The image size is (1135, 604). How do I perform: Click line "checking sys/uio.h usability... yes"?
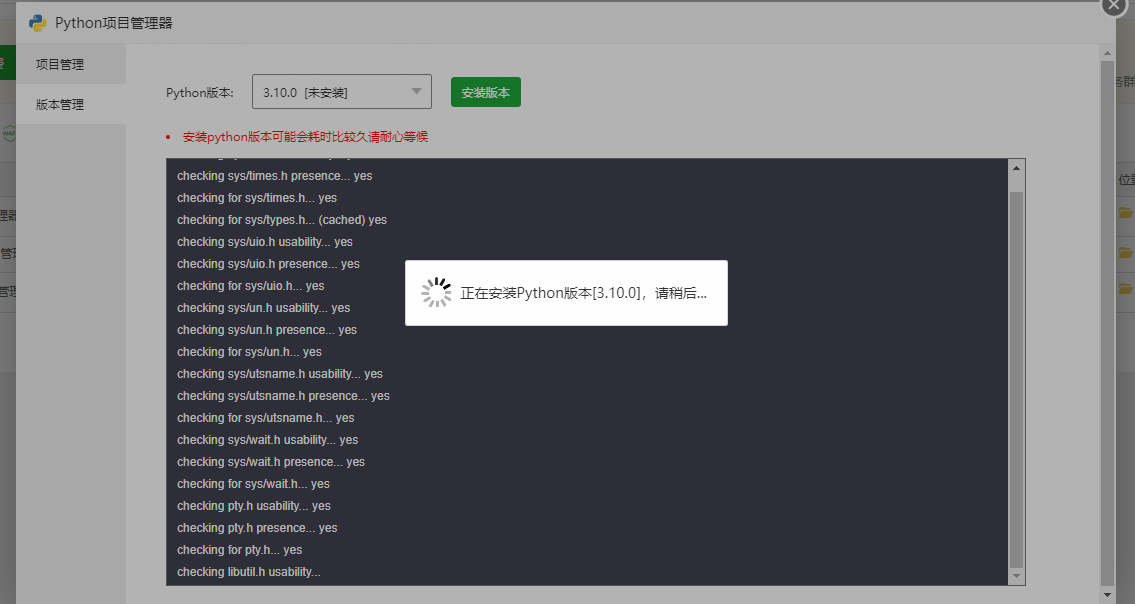[x=265, y=242]
